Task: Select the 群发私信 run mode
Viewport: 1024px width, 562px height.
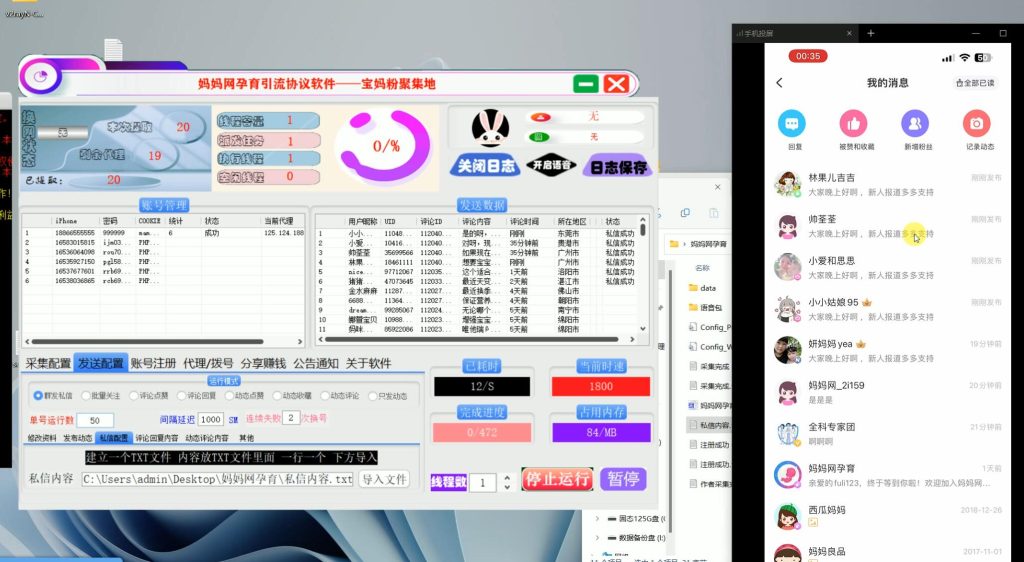Action: click(53, 396)
